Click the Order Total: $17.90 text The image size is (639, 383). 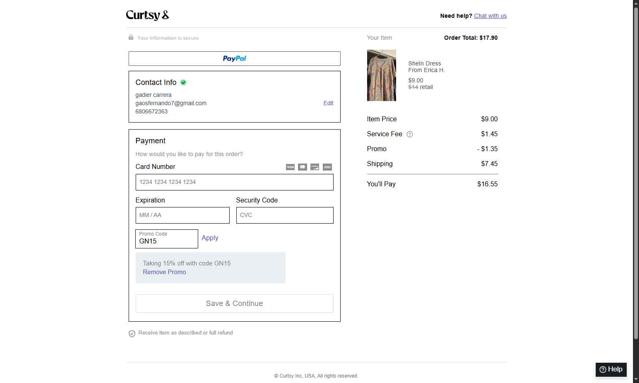471,38
